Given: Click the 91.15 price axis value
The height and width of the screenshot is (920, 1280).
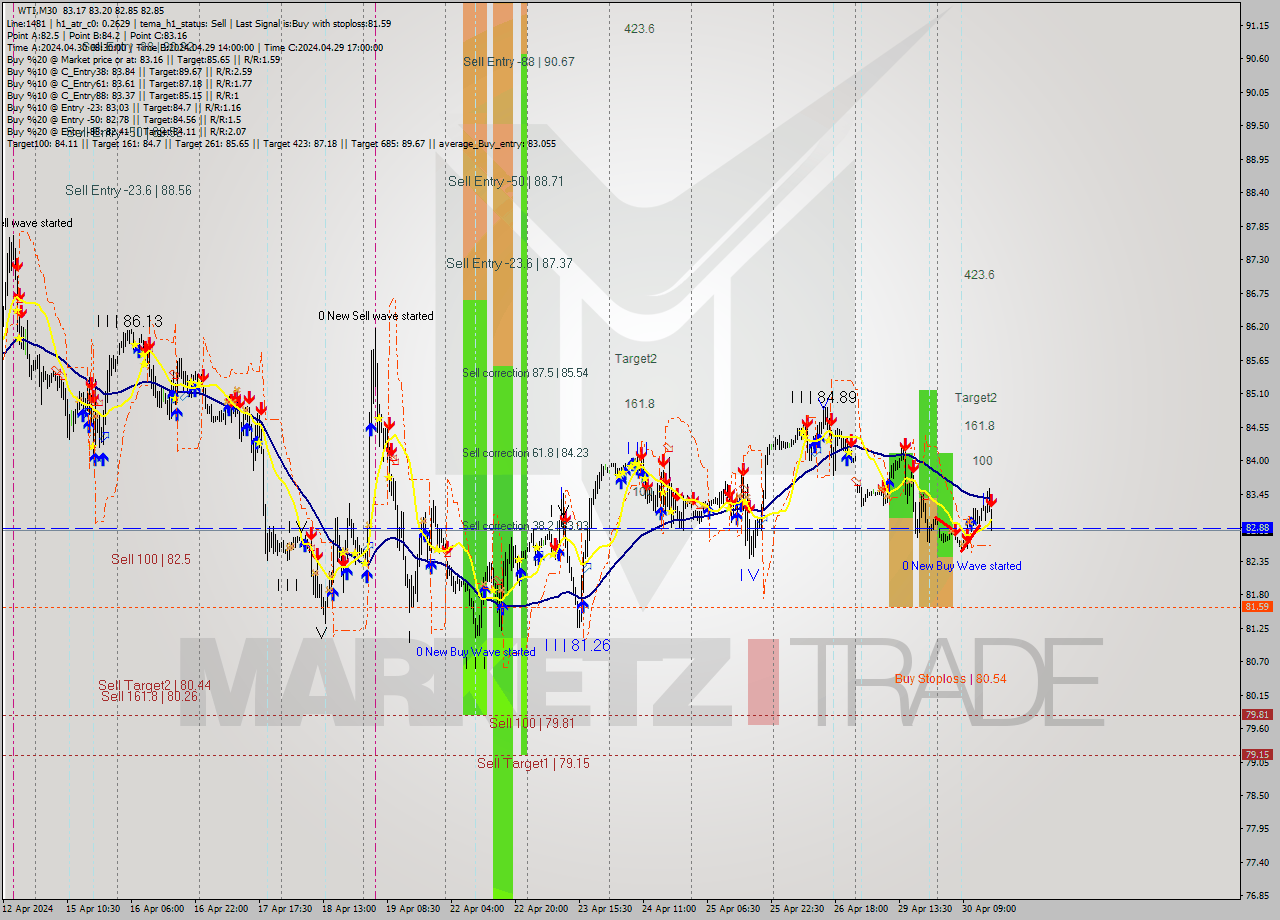Looking at the screenshot, I should 1257,25.
